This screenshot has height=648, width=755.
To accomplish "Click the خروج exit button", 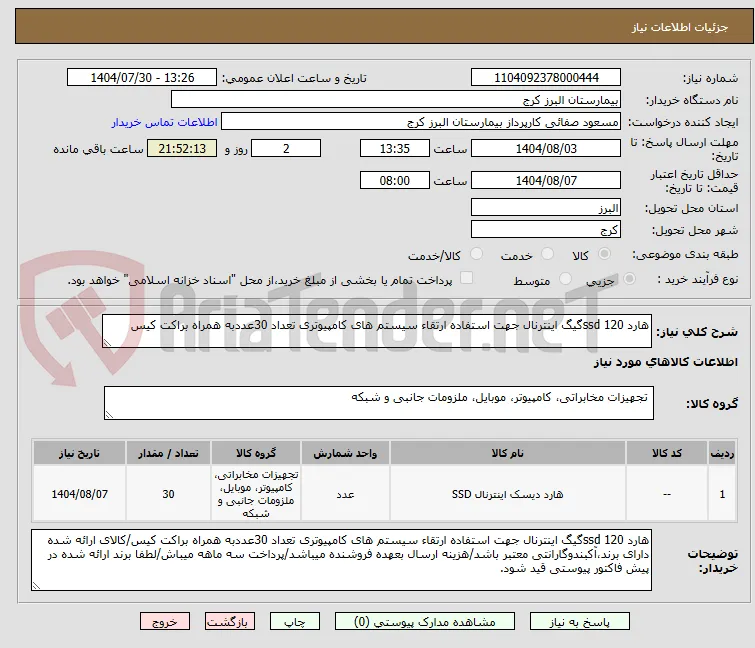I will click(x=165, y=622).
